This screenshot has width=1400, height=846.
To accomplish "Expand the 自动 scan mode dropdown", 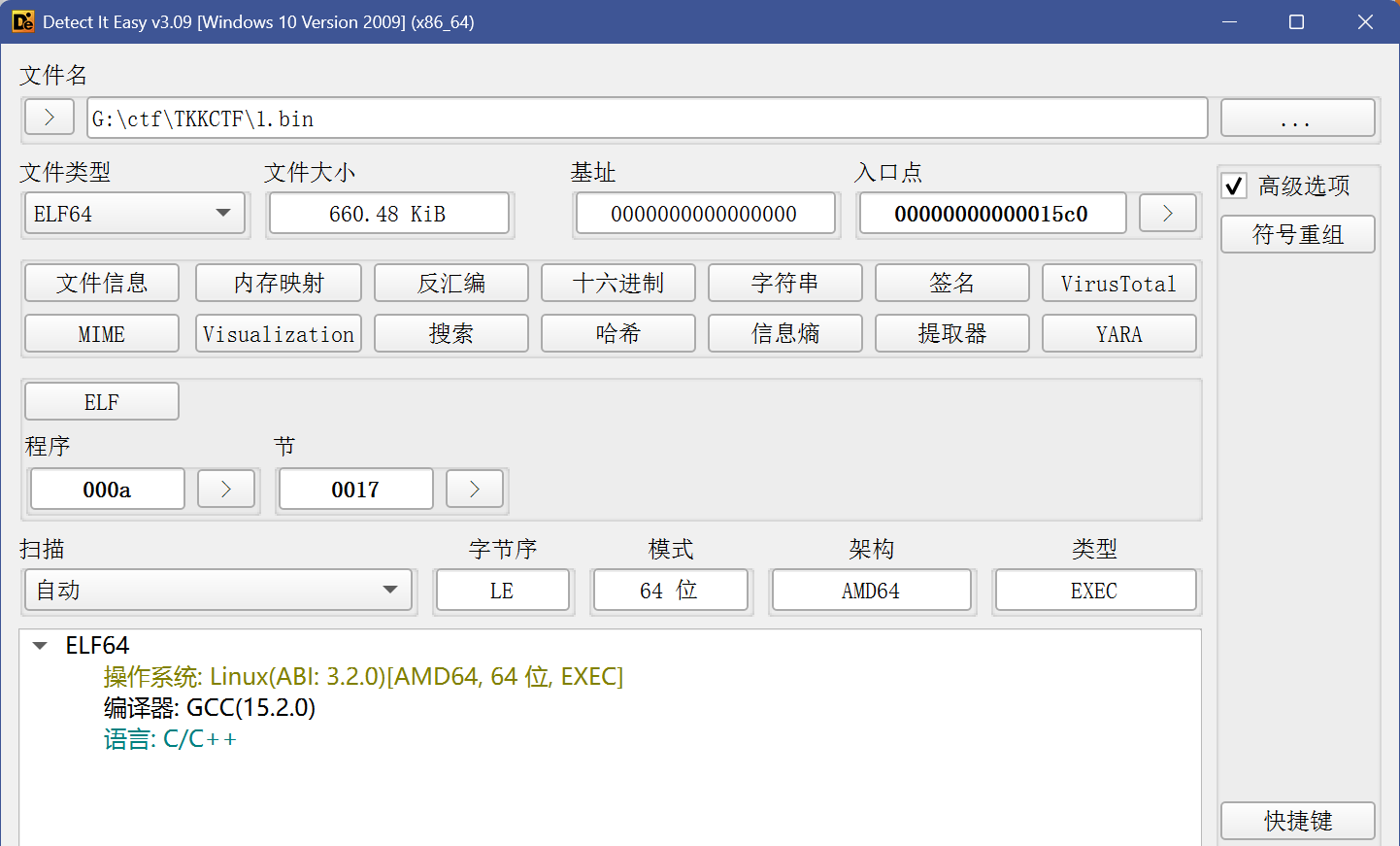I will coord(218,591).
